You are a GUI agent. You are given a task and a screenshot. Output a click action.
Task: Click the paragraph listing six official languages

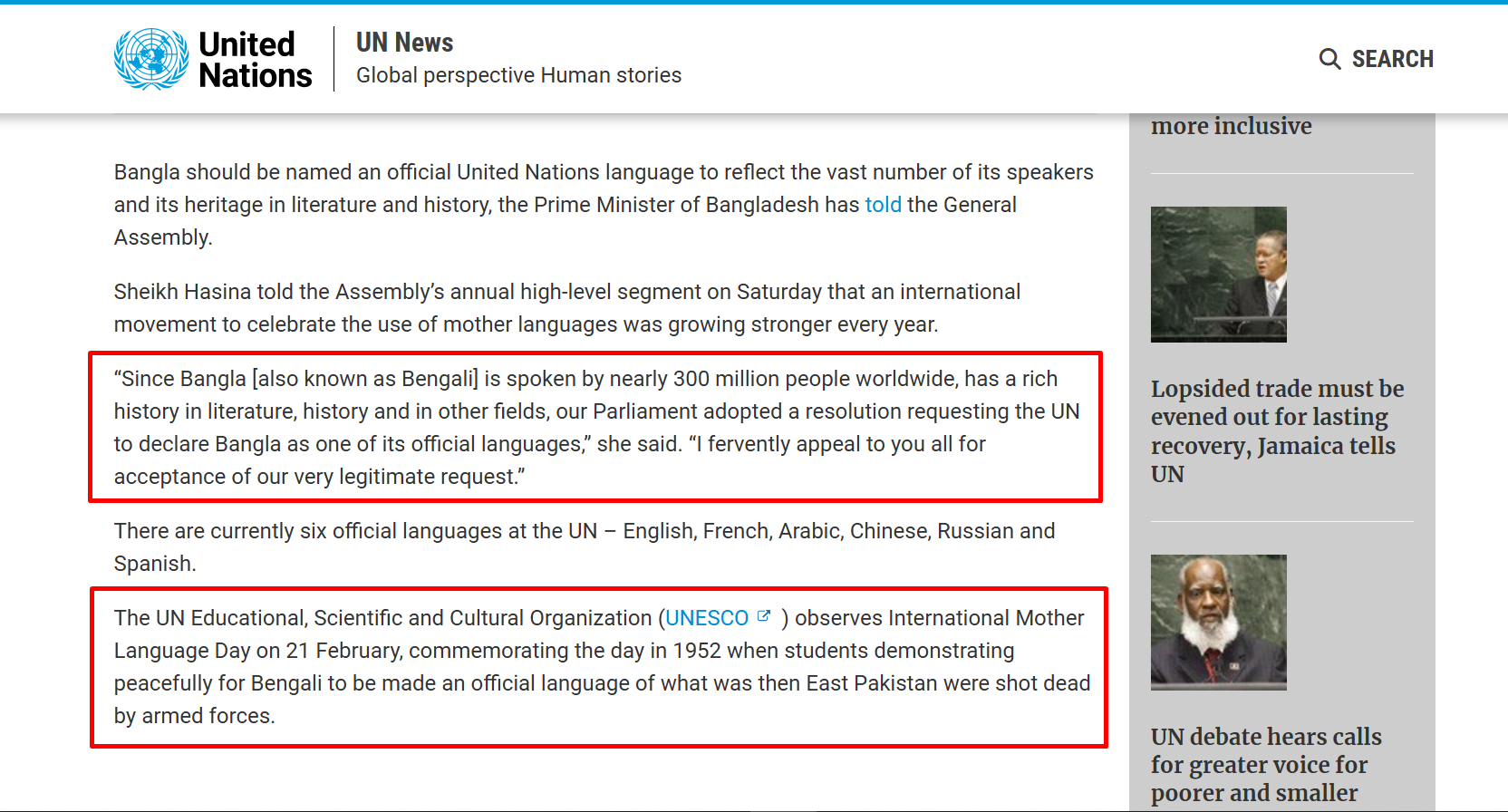click(x=585, y=547)
